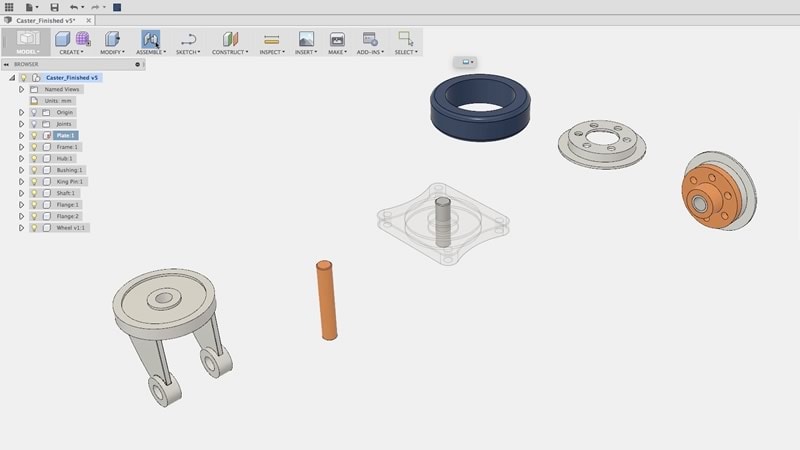Hide the Hub:1 component via lightbulb
800x450 pixels.
click(34, 159)
